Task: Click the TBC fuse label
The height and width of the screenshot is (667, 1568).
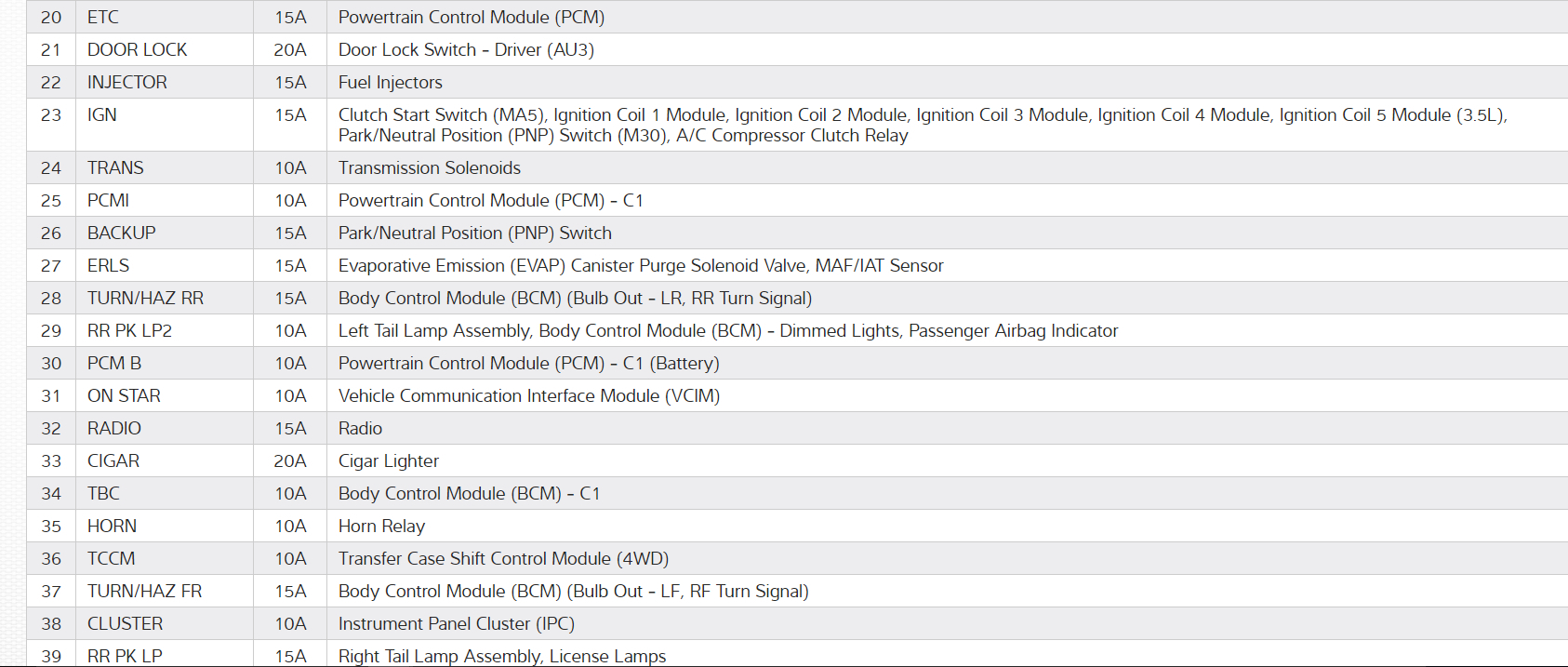Action: (x=103, y=494)
